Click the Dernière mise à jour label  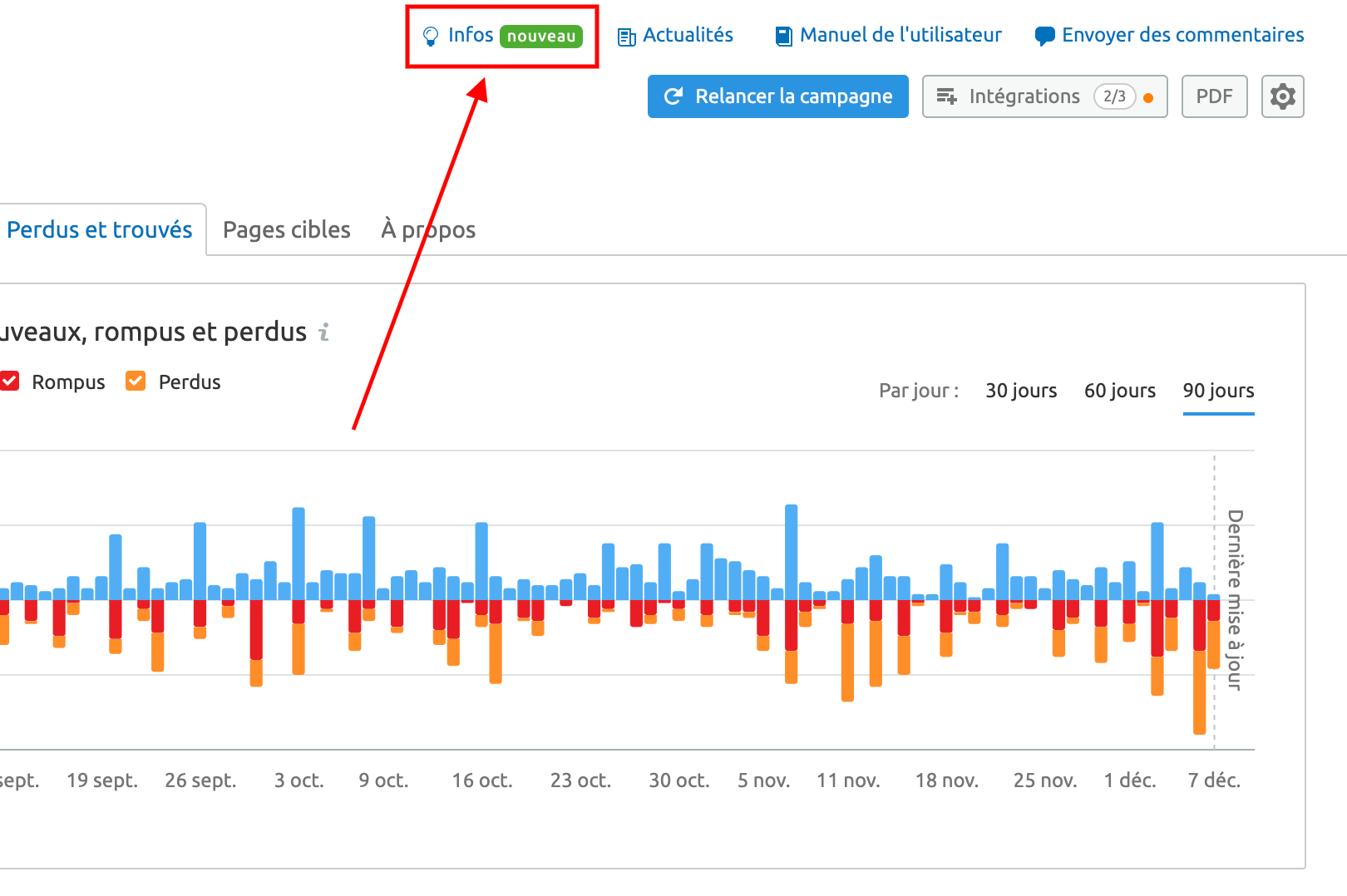click(1235, 600)
